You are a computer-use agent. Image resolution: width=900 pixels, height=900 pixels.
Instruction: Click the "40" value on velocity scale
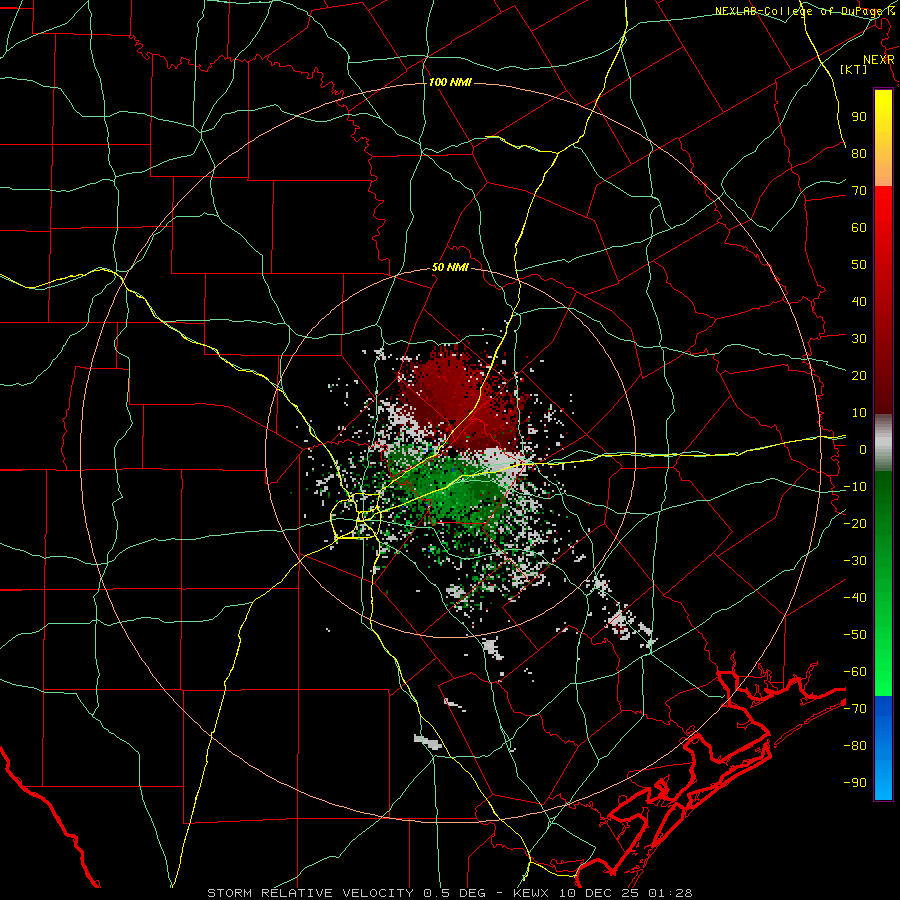(859, 301)
